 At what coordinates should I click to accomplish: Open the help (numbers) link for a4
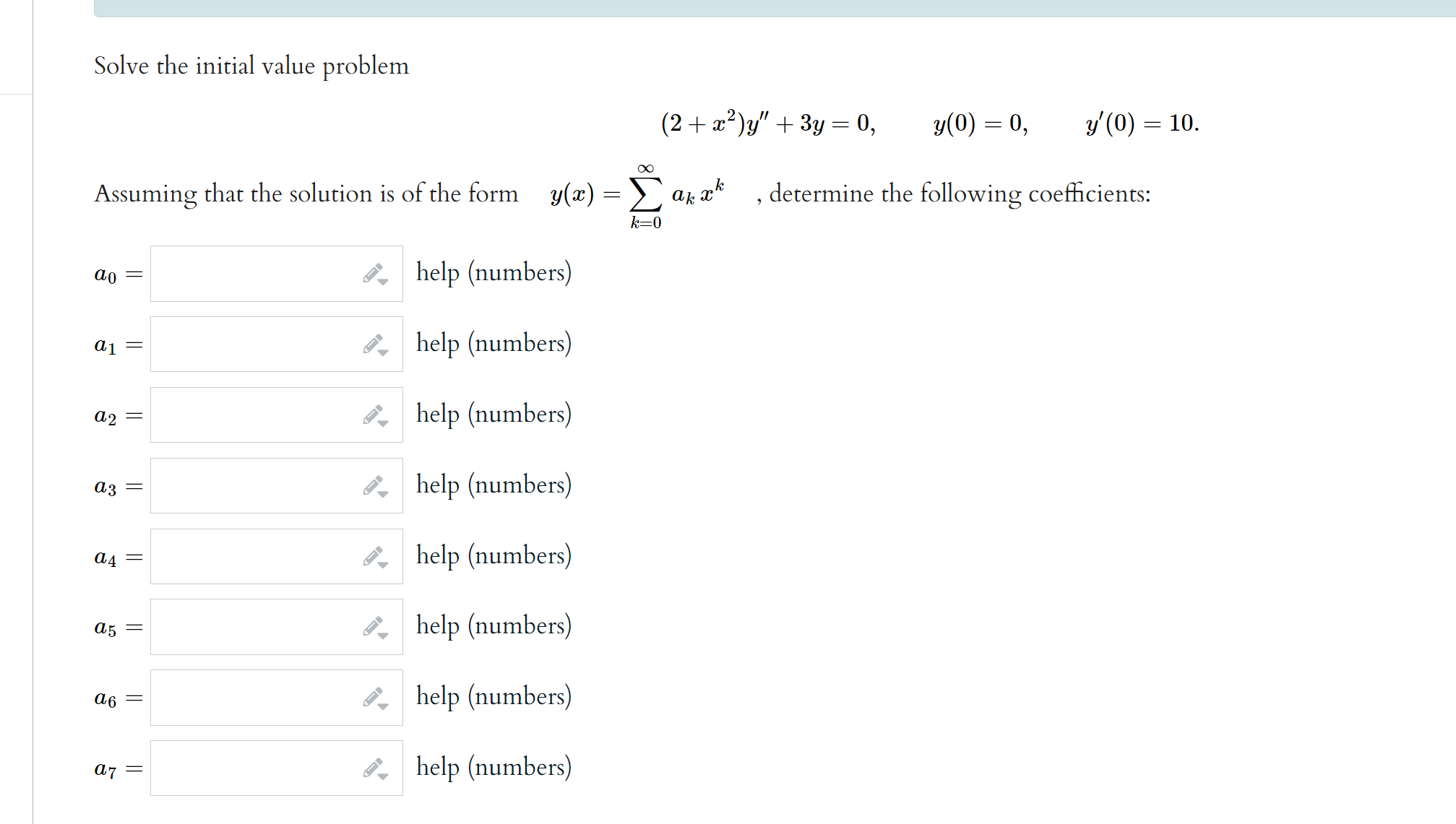coord(494,555)
